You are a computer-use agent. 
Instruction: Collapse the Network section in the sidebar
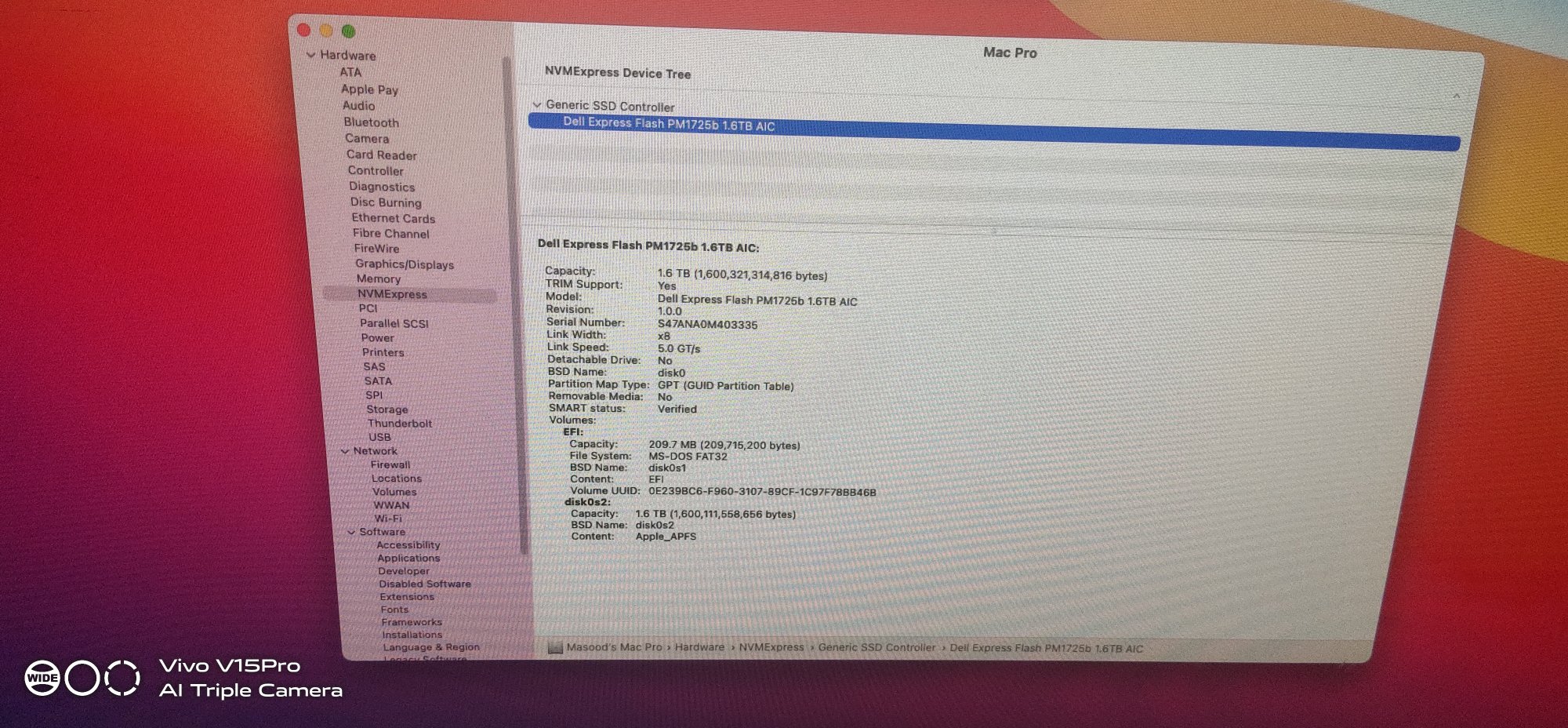coord(345,451)
